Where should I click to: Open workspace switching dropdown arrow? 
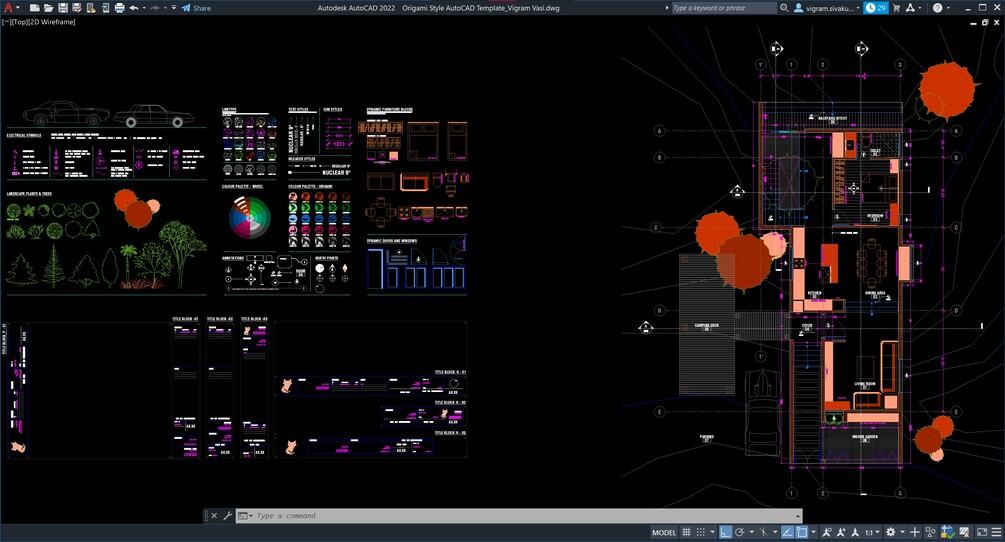tap(902, 532)
